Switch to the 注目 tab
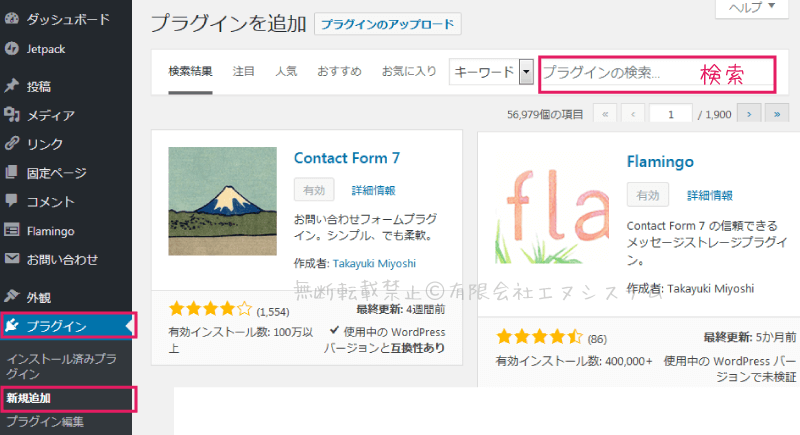 (x=243, y=71)
